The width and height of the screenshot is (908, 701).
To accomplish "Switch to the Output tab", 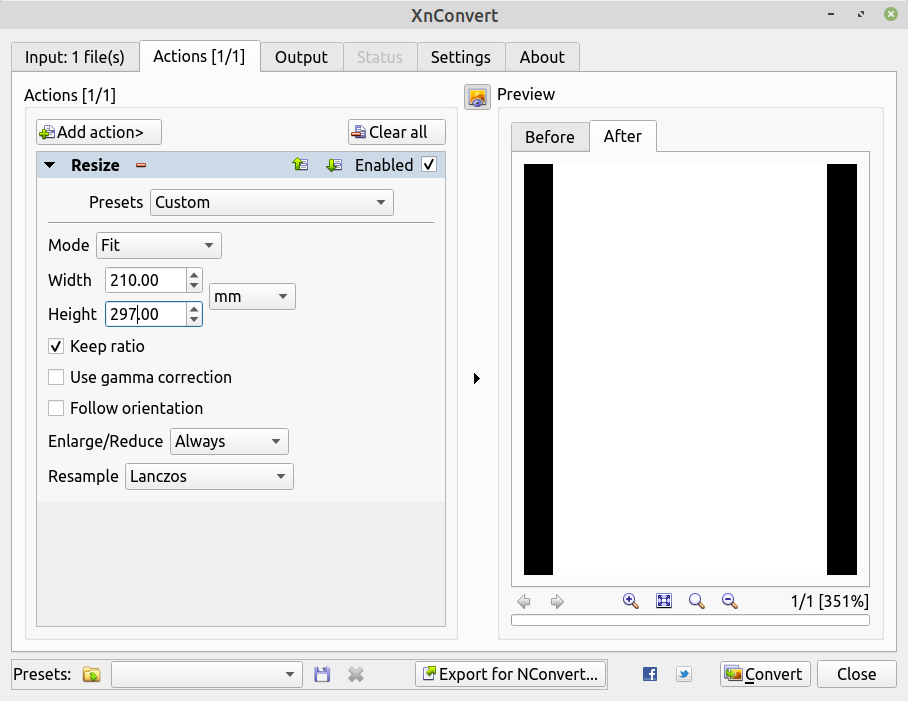I will tap(301, 57).
